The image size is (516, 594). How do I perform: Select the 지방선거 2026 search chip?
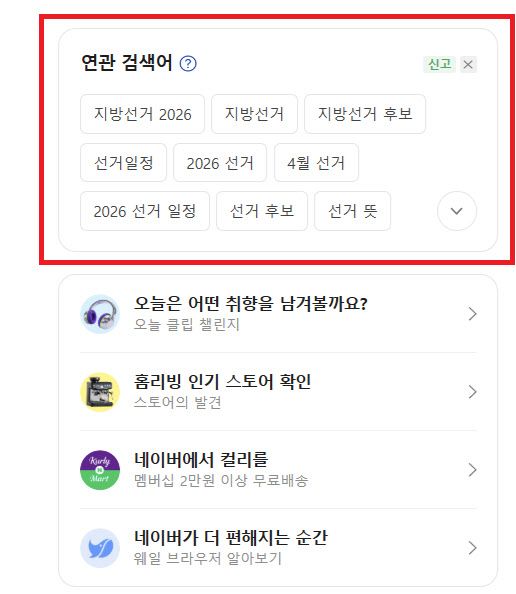click(x=142, y=114)
